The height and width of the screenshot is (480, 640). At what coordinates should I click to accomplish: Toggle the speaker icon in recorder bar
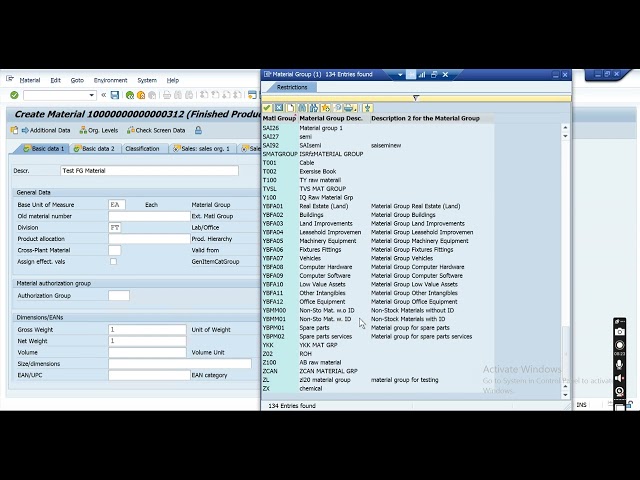(x=620, y=378)
